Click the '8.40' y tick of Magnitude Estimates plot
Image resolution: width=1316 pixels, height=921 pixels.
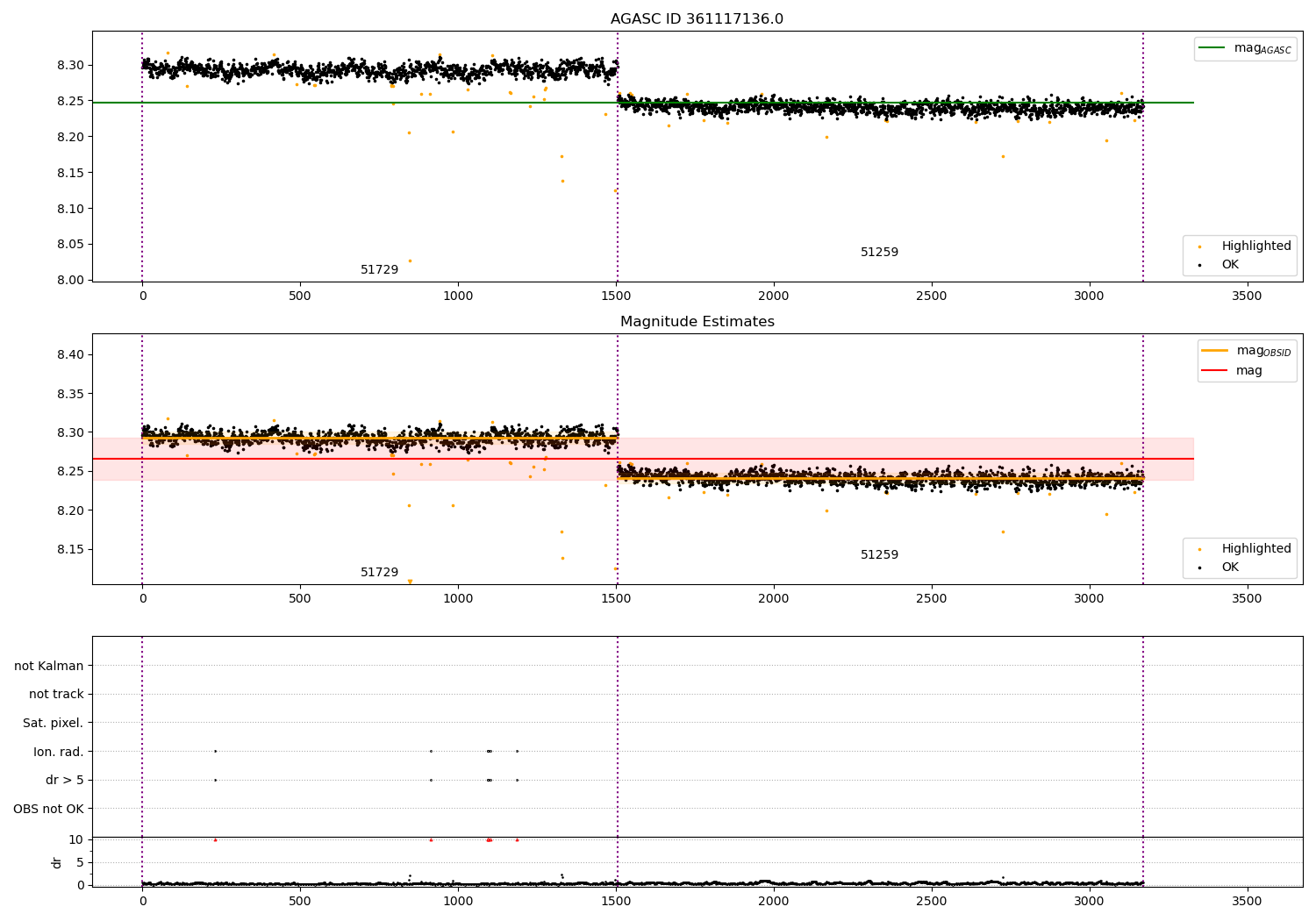[x=70, y=354]
